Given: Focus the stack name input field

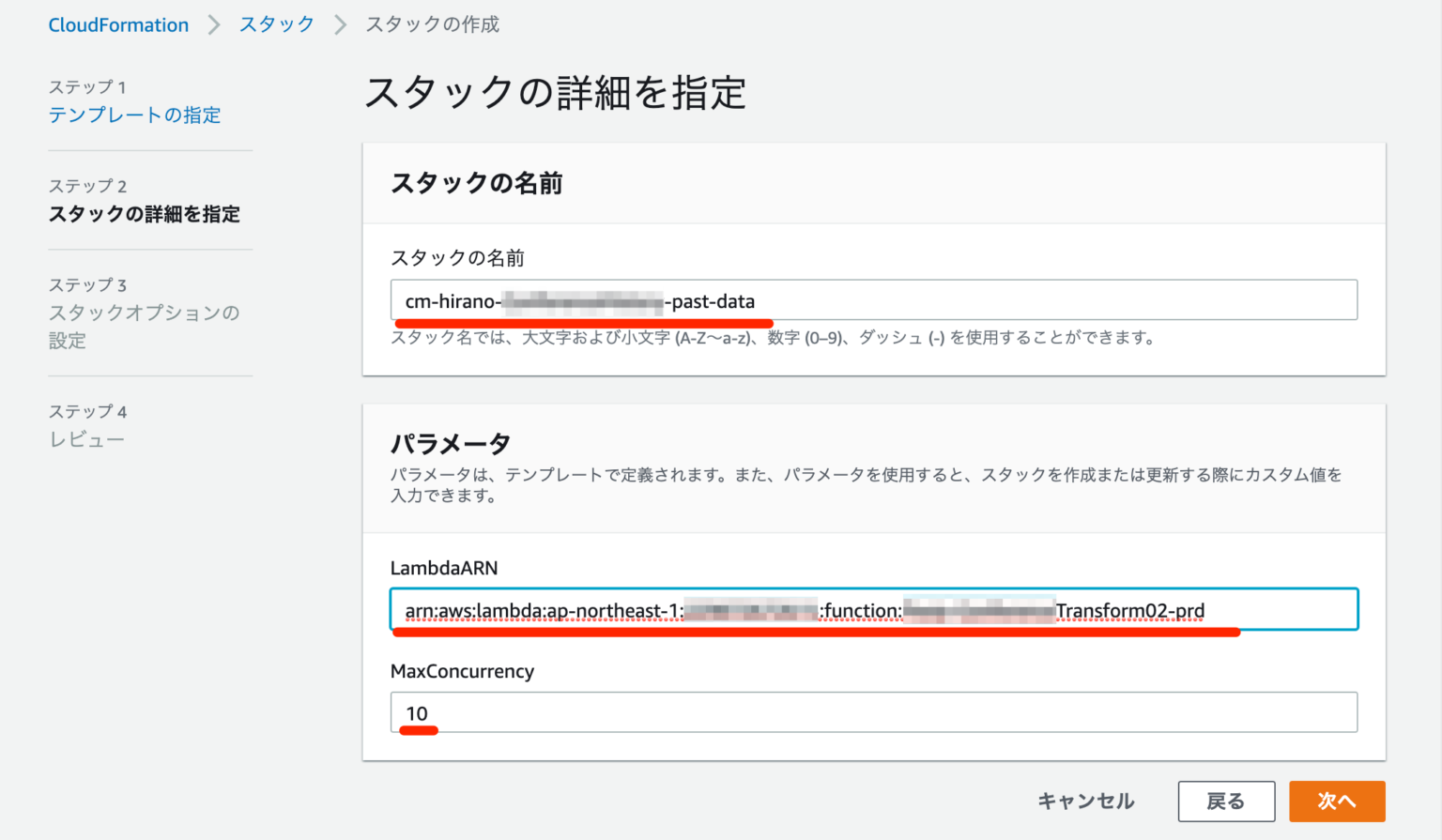Looking at the screenshot, I should click(873, 300).
